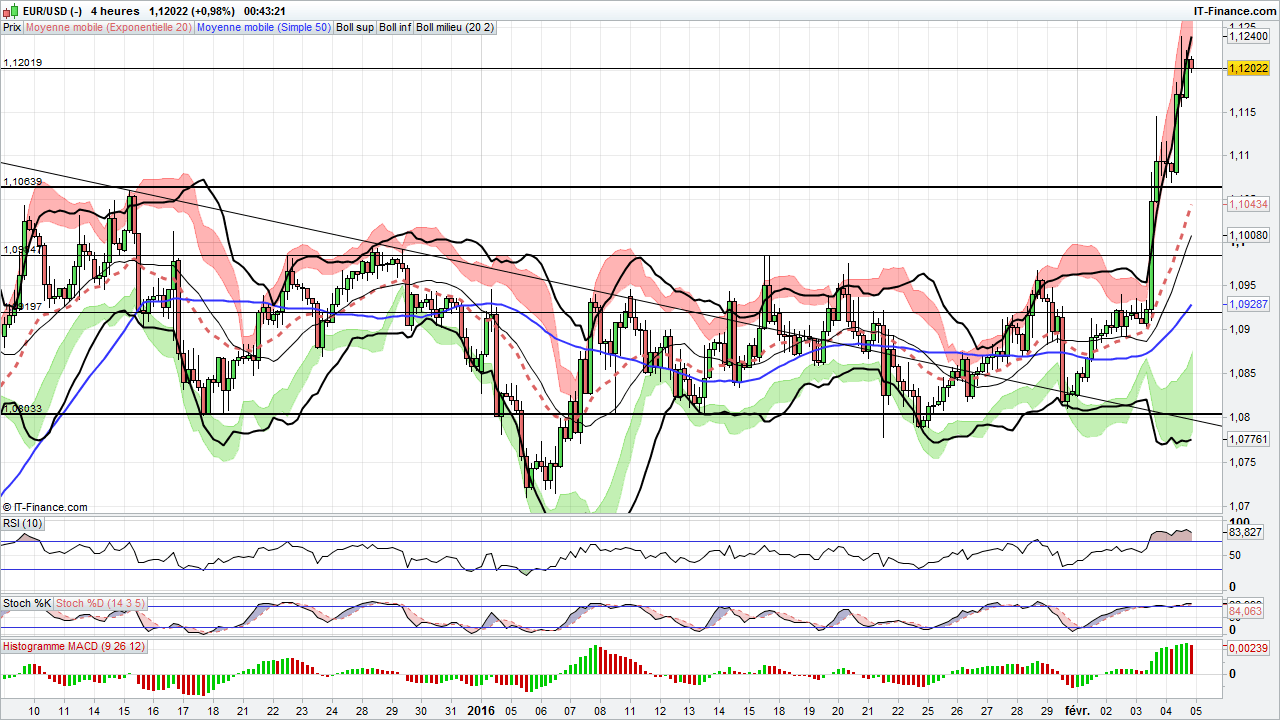1280x720 pixels.
Task: Click the © IT-Finance.com copyright link
Action: [x=45, y=507]
